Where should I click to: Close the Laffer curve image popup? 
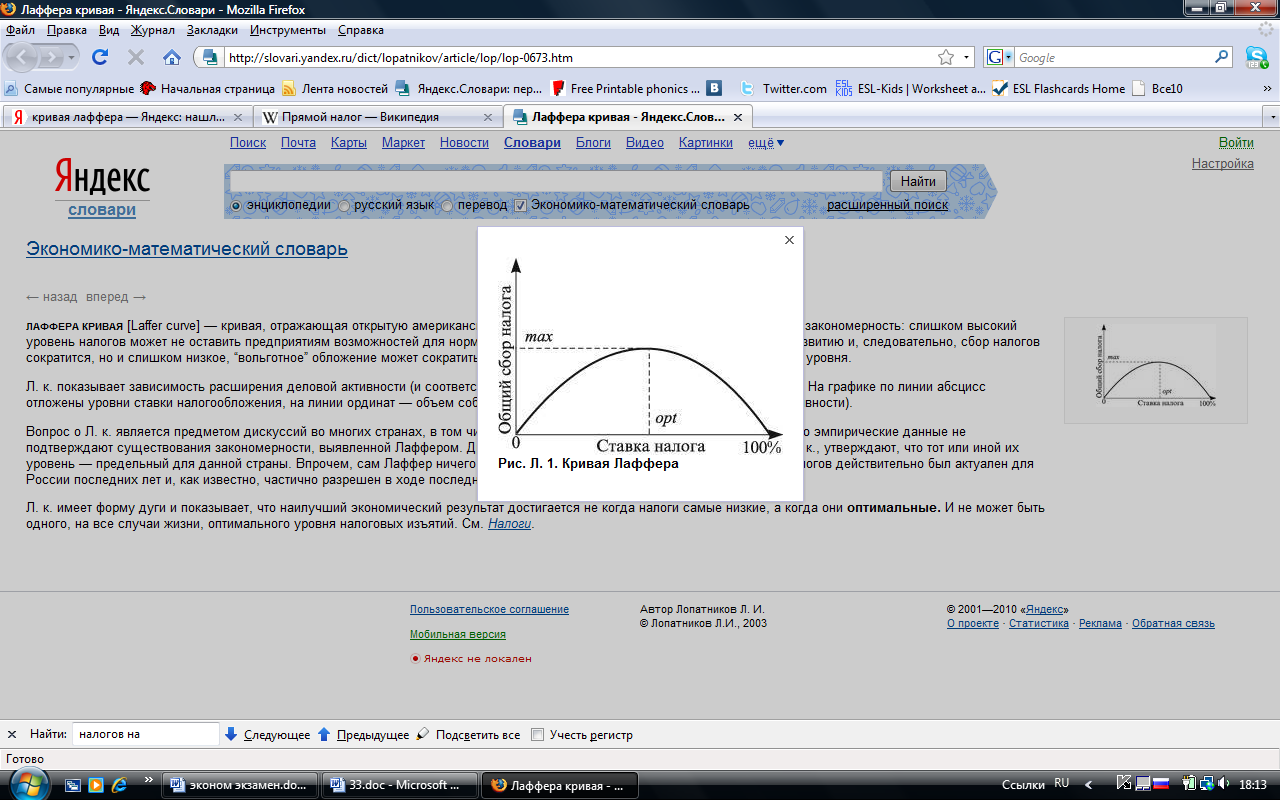789,240
